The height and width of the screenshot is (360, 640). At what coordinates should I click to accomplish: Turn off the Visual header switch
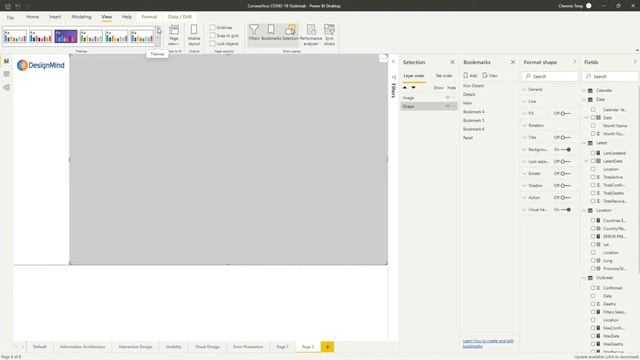click(566, 210)
